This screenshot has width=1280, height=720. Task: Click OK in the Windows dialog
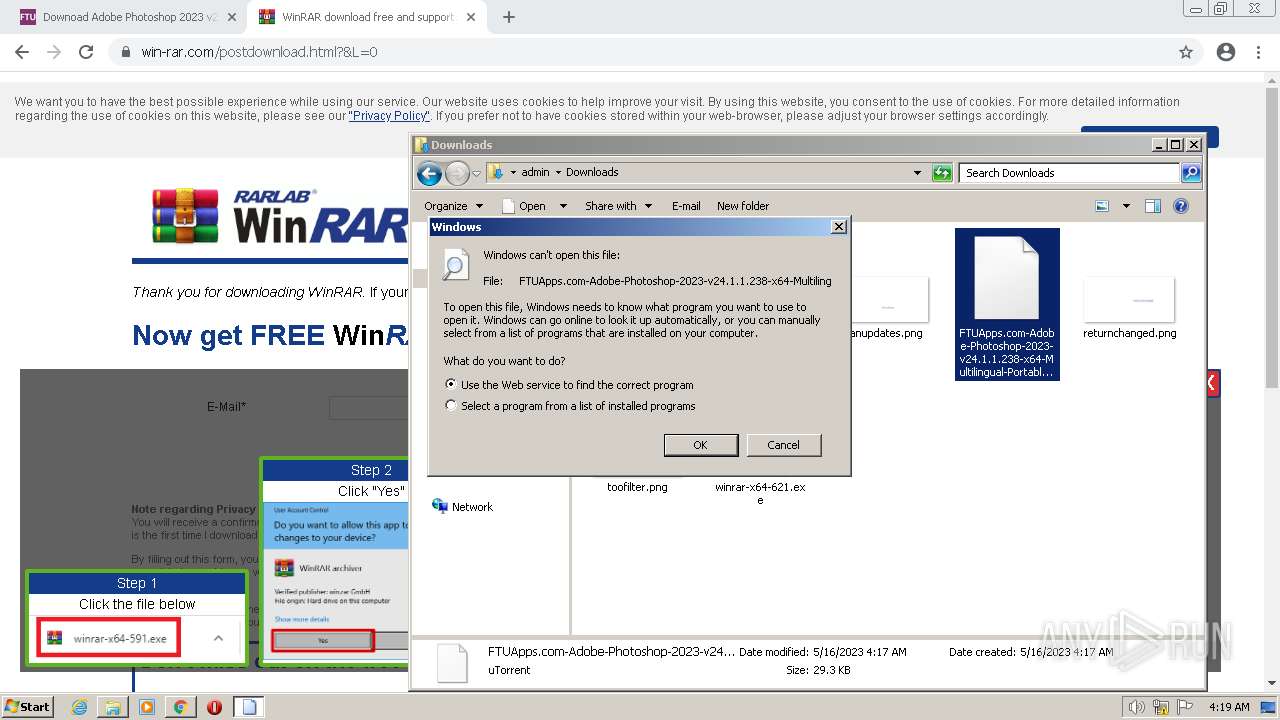(x=701, y=445)
